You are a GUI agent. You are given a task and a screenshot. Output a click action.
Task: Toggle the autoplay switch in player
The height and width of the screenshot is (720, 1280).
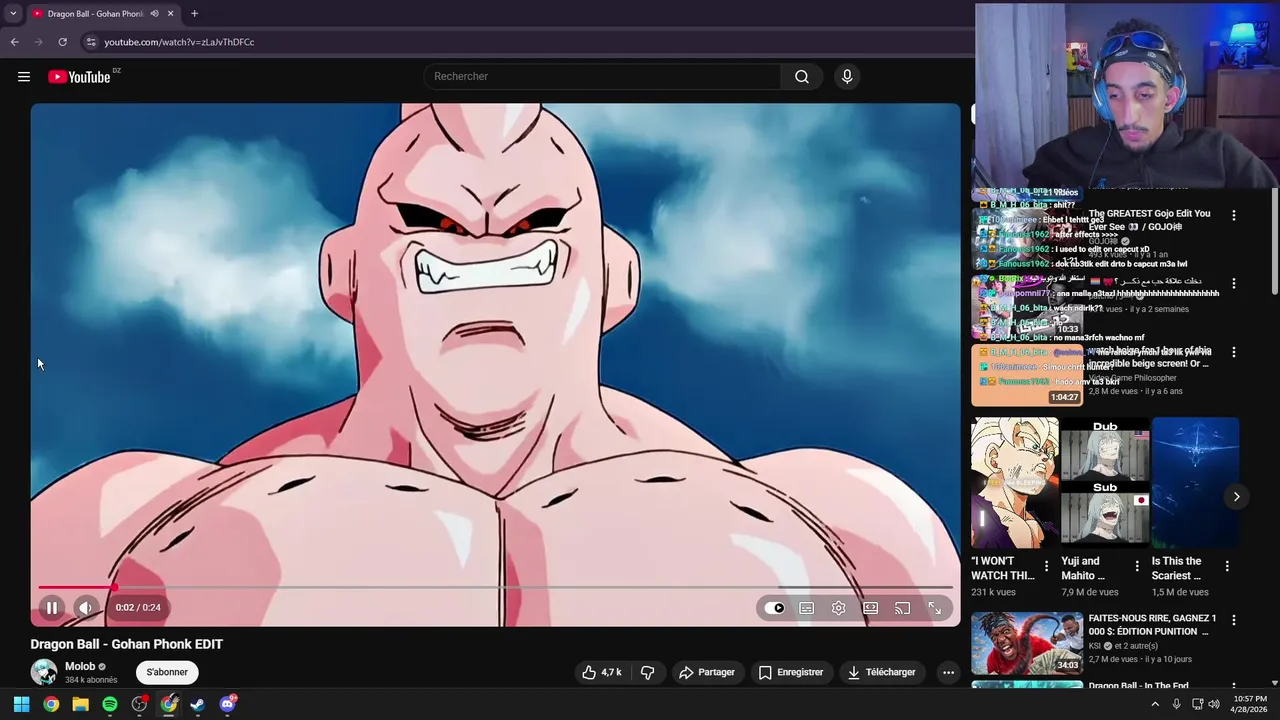pos(775,608)
